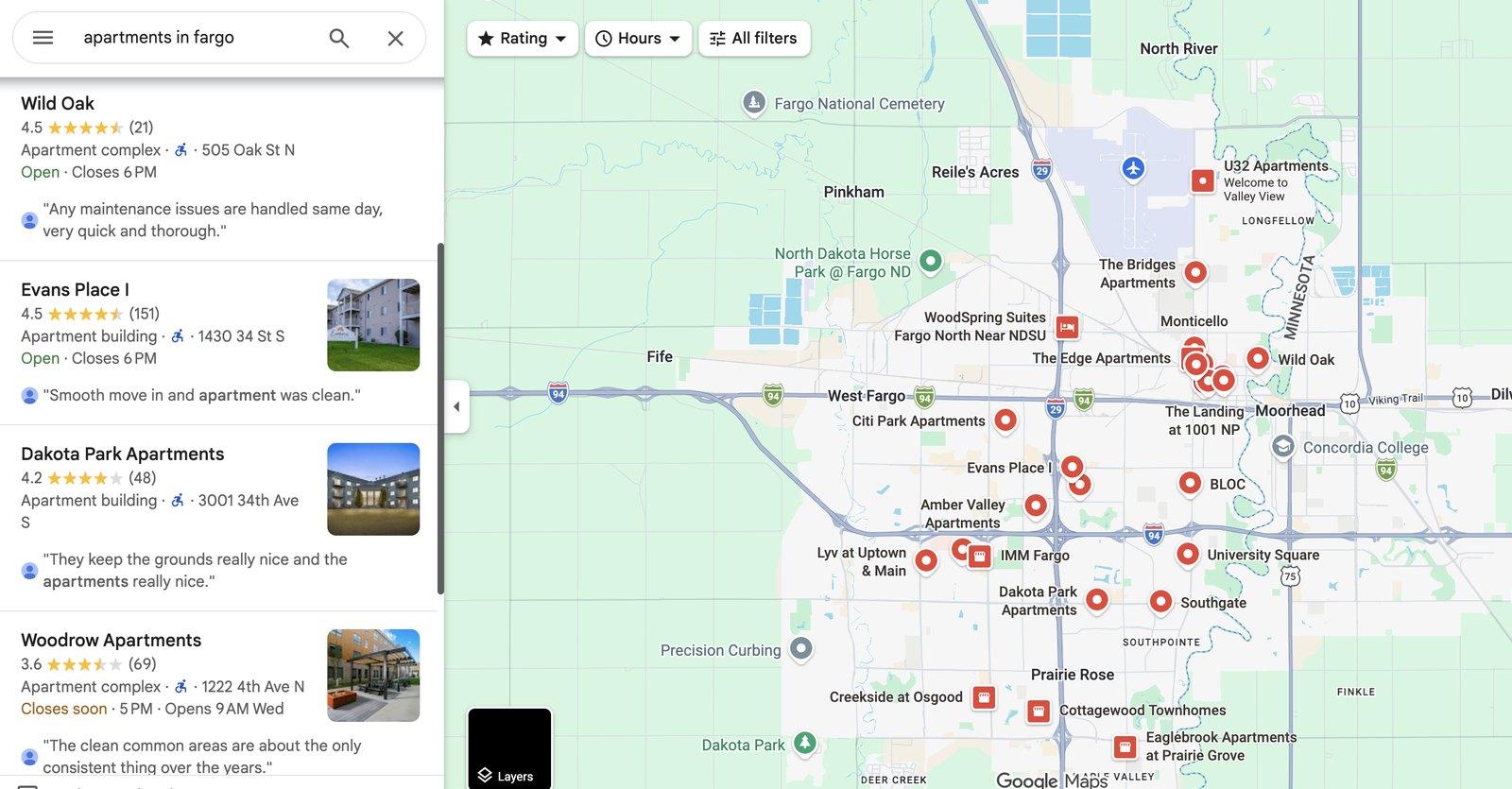This screenshot has width=1512, height=789.
Task: Click the results list scrollbar
Action: (x=440, y=419)
